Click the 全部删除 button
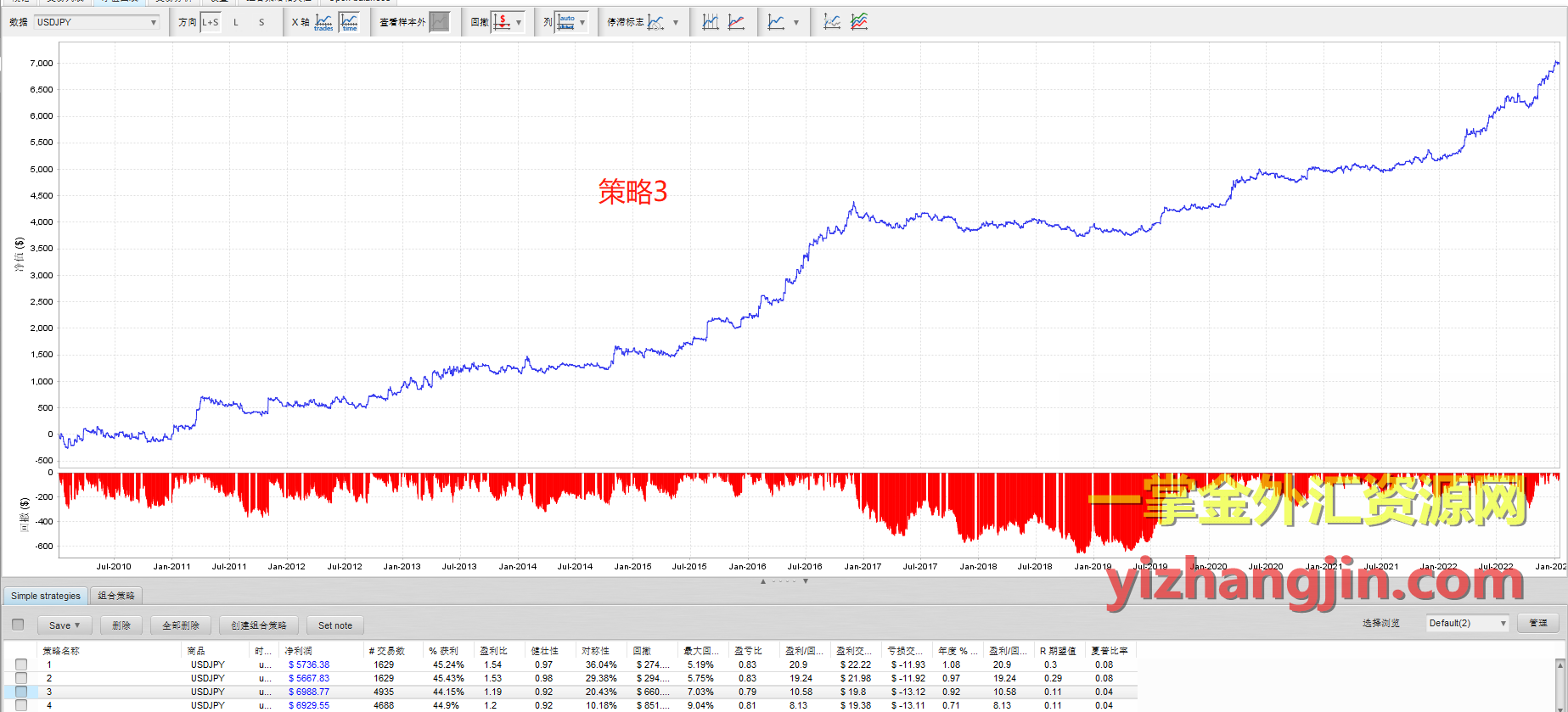 click(x=181, y=625)
